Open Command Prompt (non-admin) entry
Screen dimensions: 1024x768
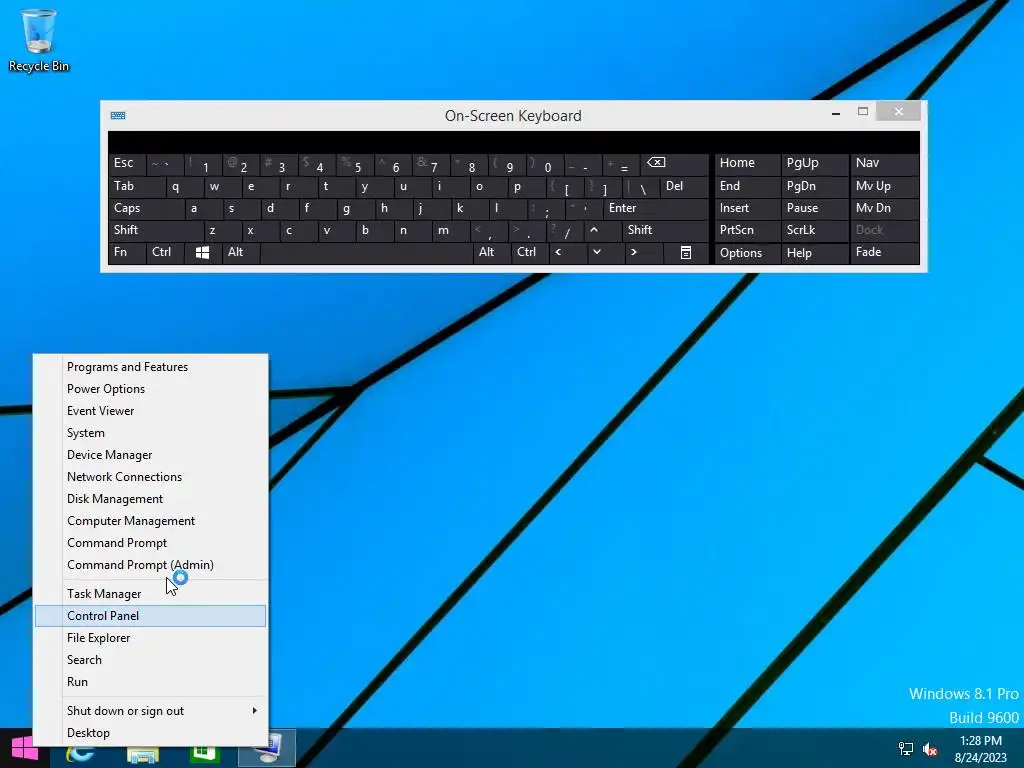coord(150,543)
